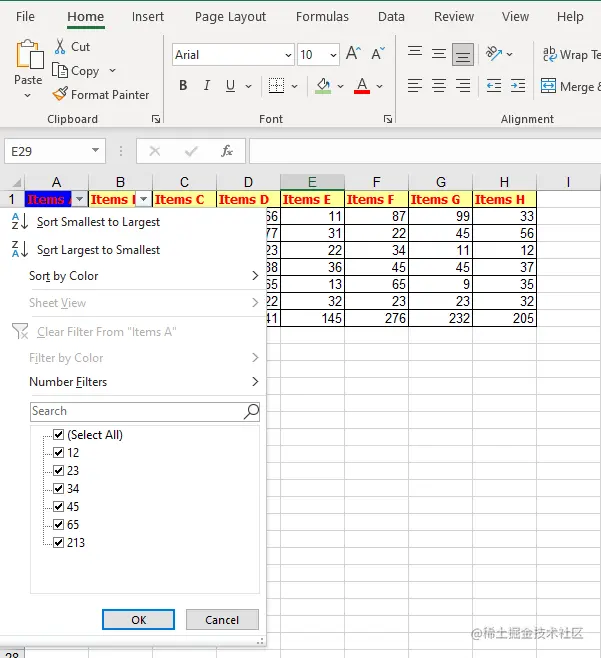Open the font size dropdown
Image resolution: width=601 pixels, height=658 pixels.
[x=333, y=55]
